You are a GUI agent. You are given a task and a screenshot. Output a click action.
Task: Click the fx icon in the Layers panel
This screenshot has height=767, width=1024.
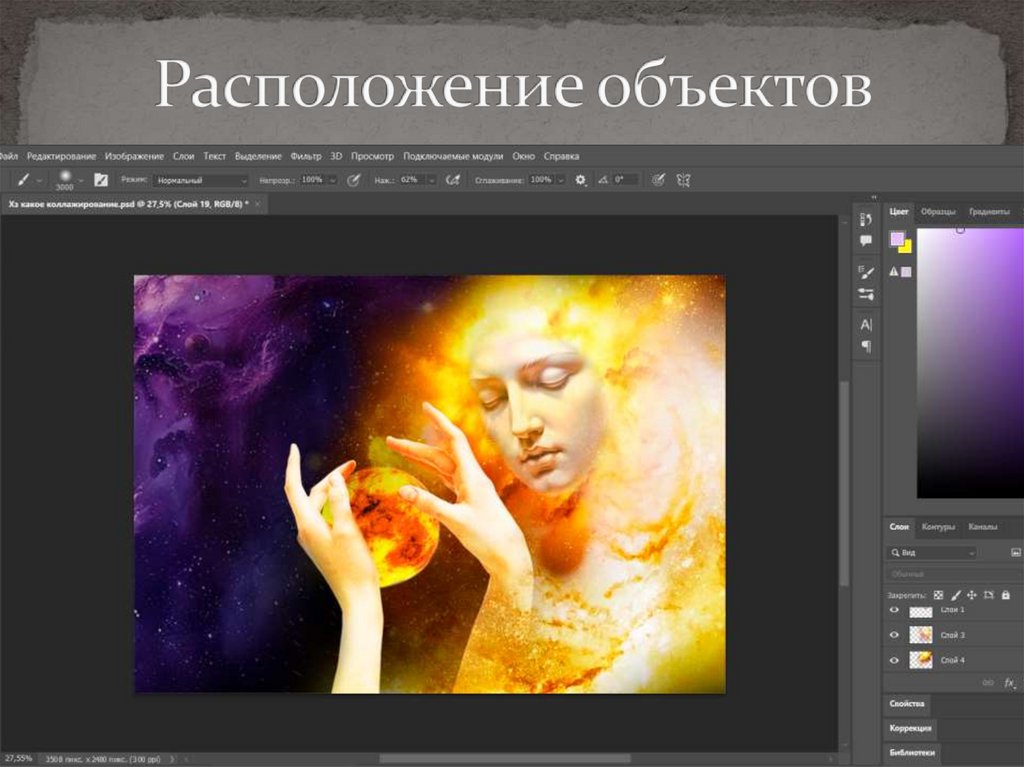[x=1008, y=683]
